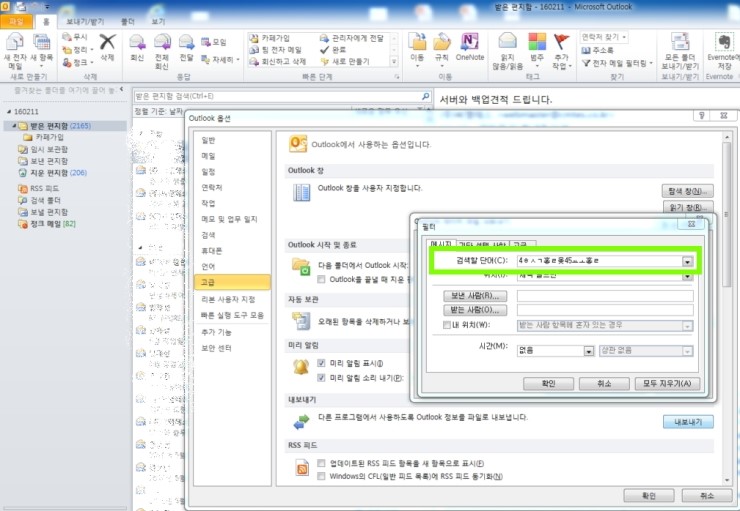Switch to the 폴더 ribbon tab
This screenshot has height=511, width=740.
(128, 22)
